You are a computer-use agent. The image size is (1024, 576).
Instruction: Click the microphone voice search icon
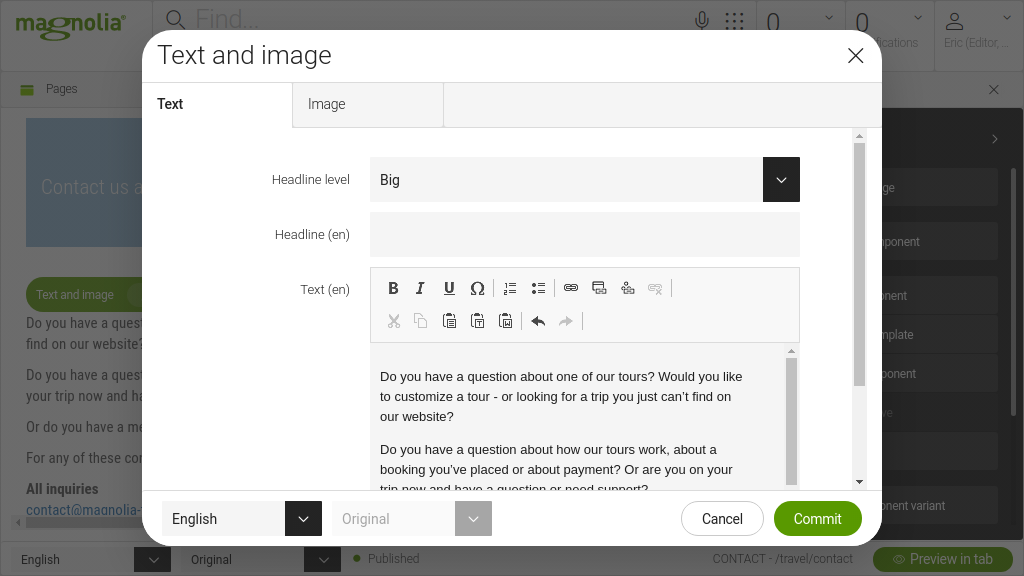point(701,20)
